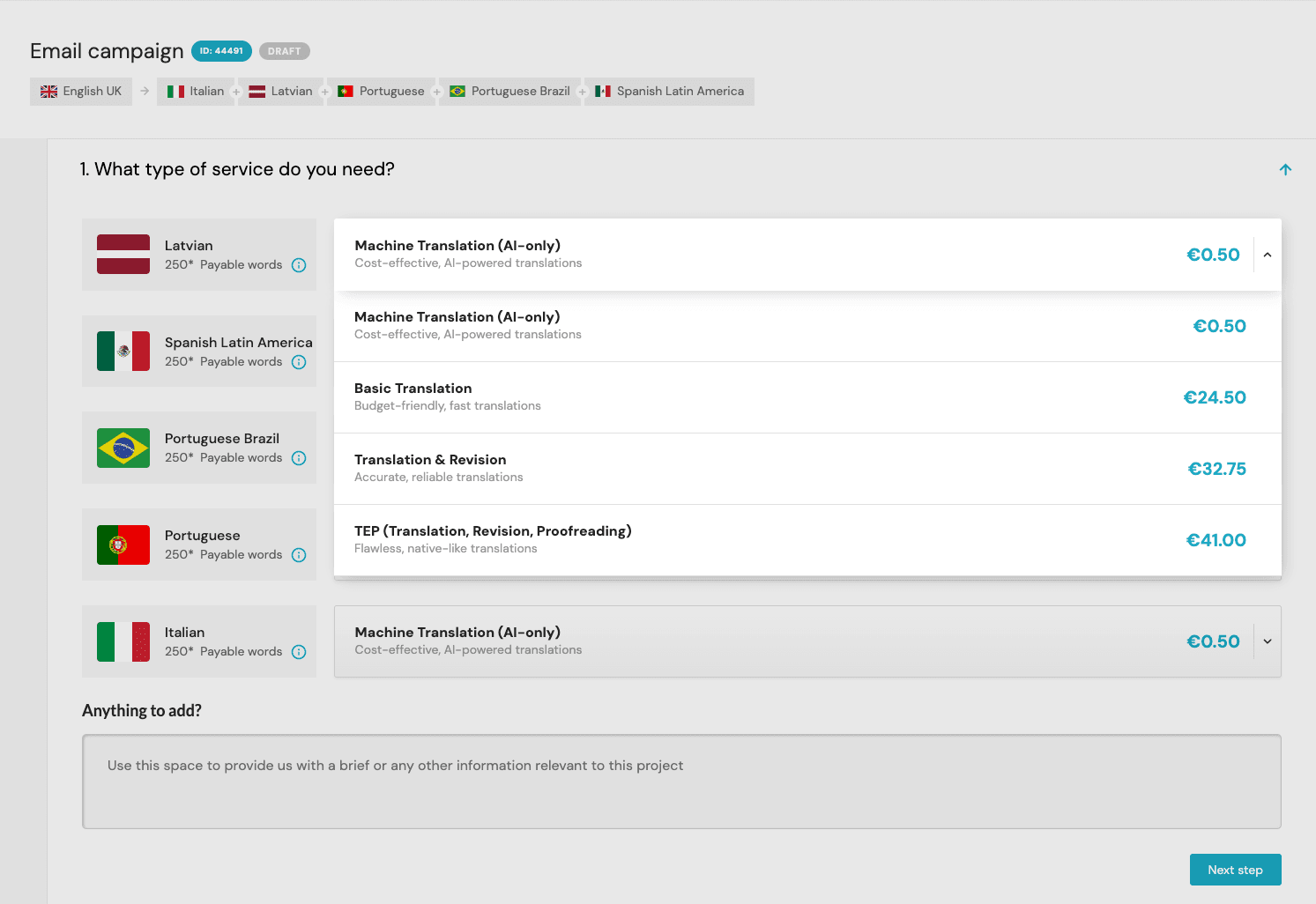Click the info icon beside Portuguese Brazil words

point(299,458)
